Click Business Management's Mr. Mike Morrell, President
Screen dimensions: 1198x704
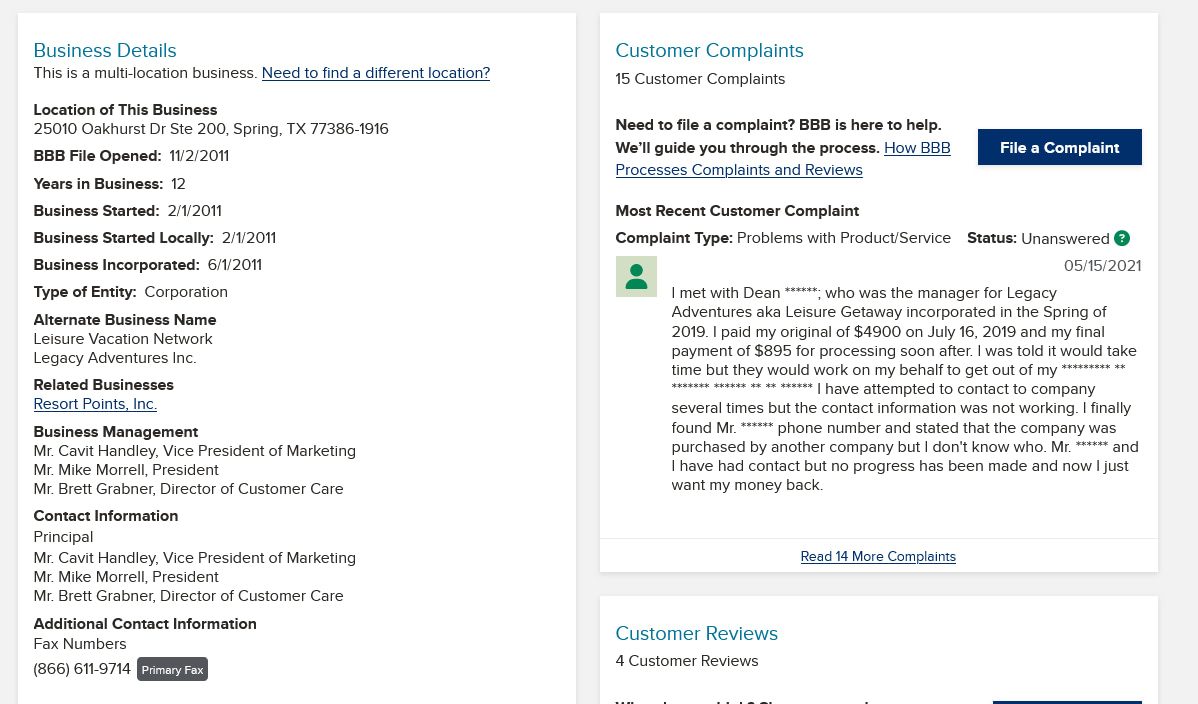pyautogui.click(x=126, y=469)
